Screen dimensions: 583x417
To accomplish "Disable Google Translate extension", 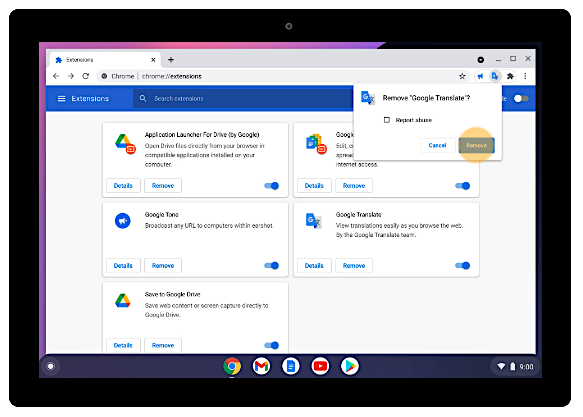I will pyautogui.click(x=463, y=266).
